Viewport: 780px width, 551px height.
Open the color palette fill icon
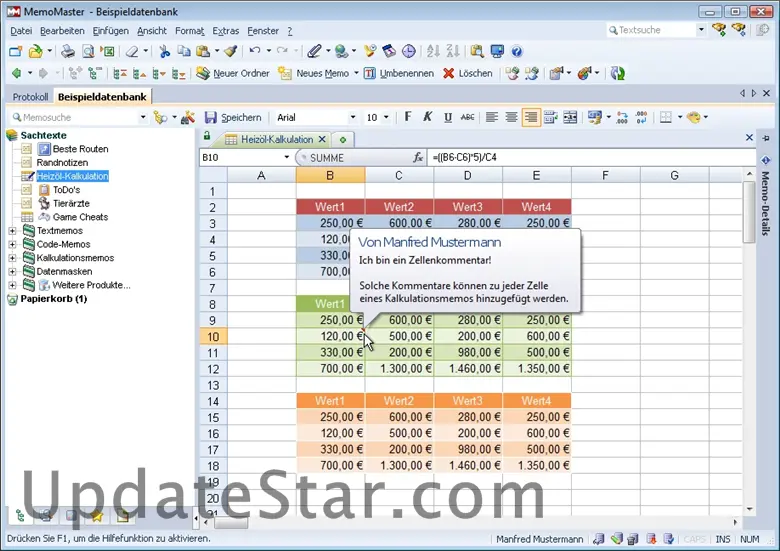(x=693, y=117)
